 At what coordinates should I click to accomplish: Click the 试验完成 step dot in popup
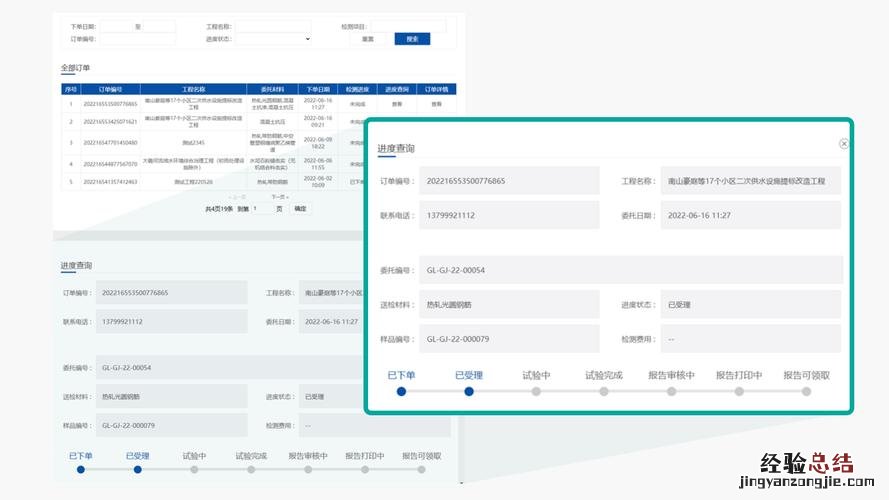(x=604, y=391)
